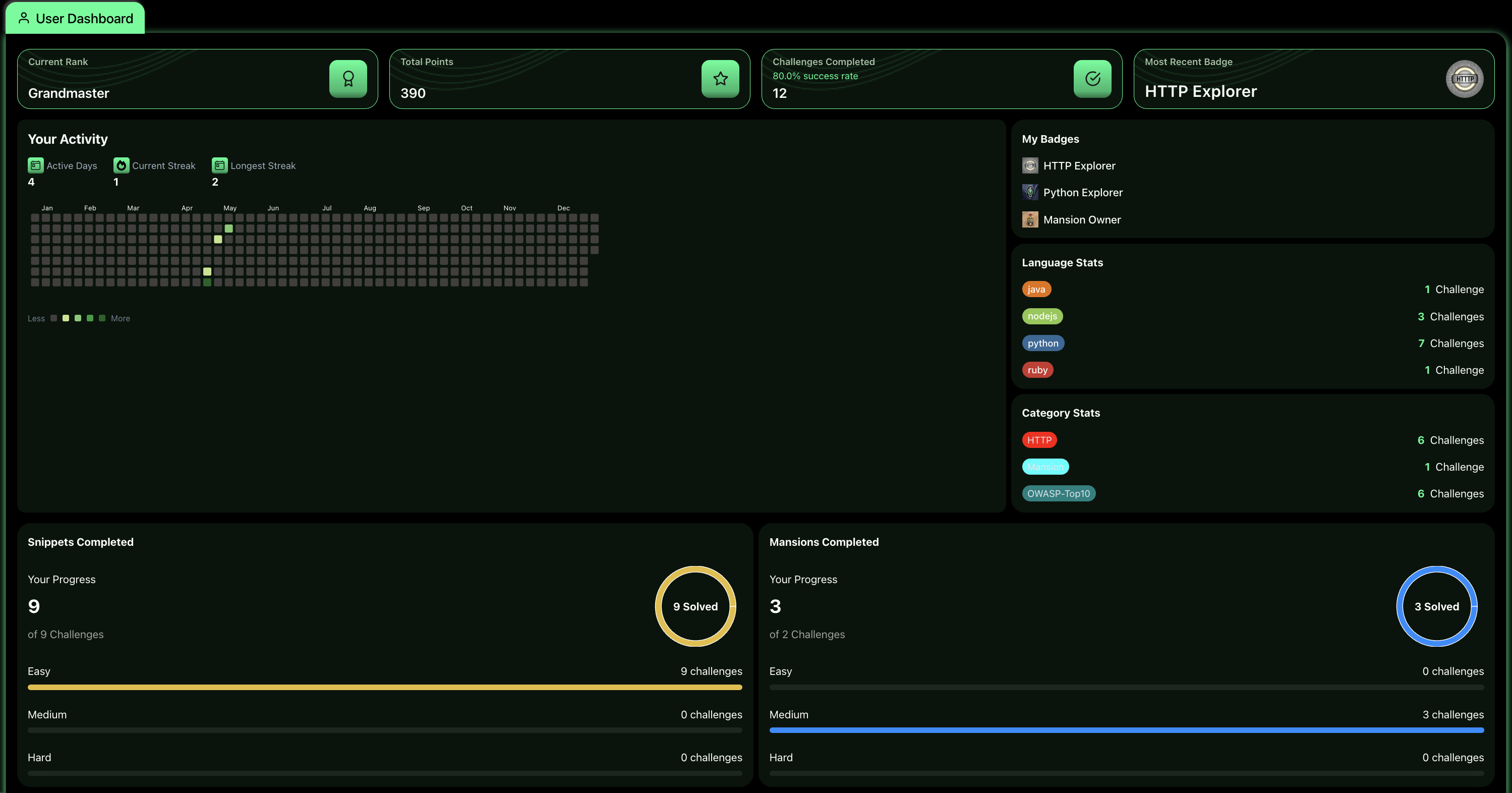Open the User Dashboard tab
This screenshot has height=793, width=1512.
pos(75,18)
